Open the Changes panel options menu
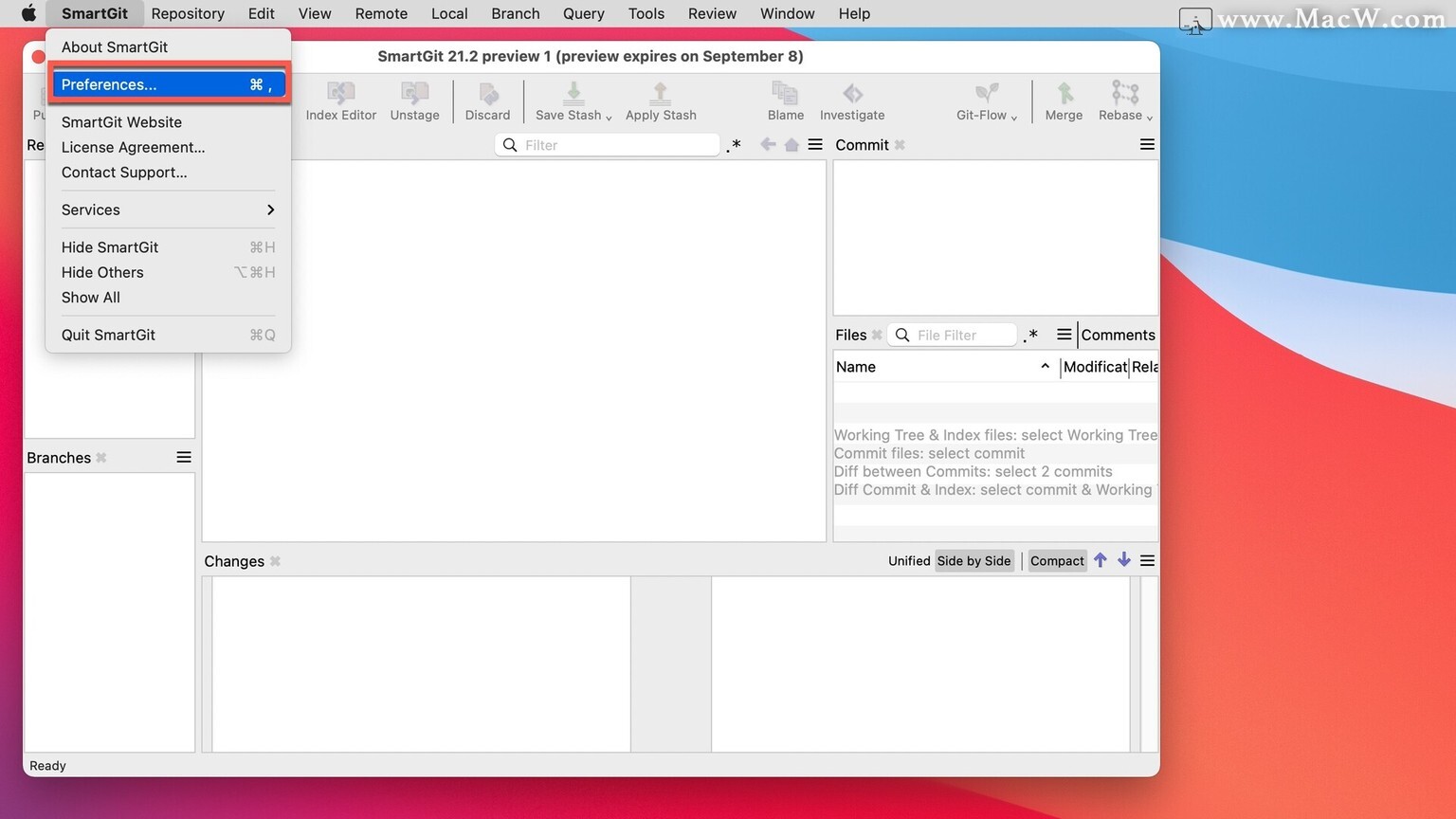This screenshot has width=1456, height=819. tap(1147, 561)
